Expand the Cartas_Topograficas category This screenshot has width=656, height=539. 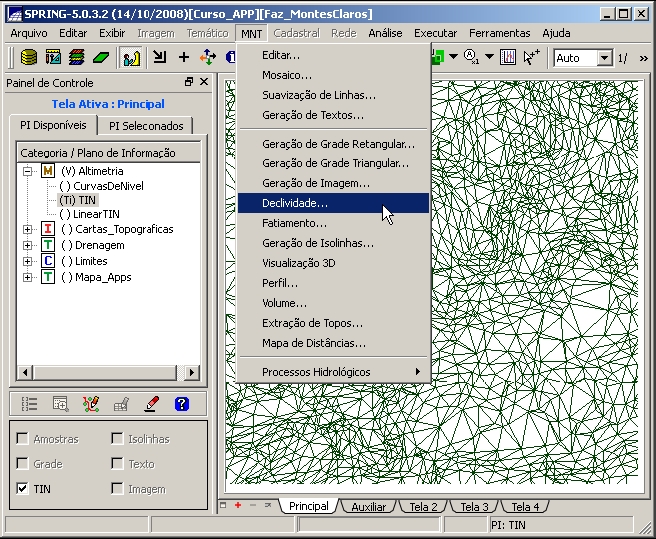(28, 229)
